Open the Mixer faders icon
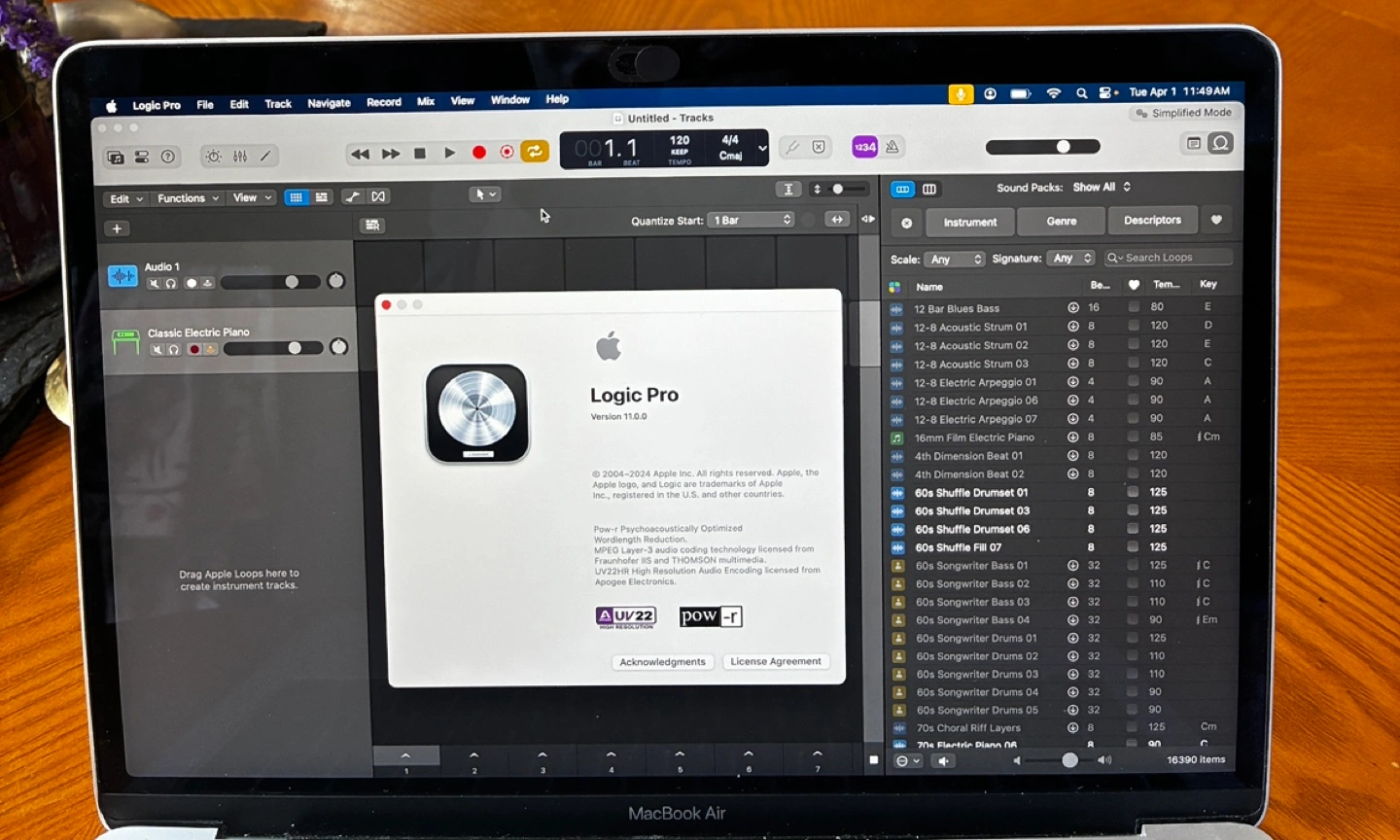The image size is (1400, 840). click(x=240, y=157)
